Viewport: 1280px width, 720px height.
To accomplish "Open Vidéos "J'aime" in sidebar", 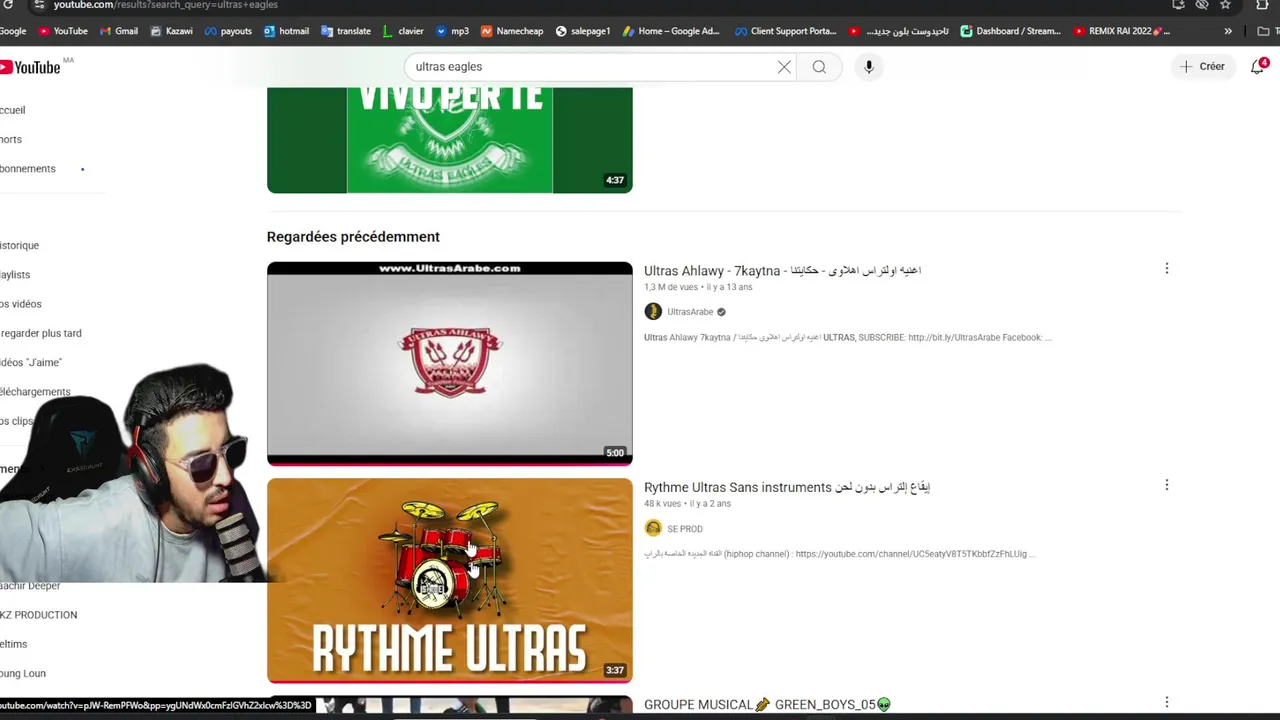I will point(31,362).
